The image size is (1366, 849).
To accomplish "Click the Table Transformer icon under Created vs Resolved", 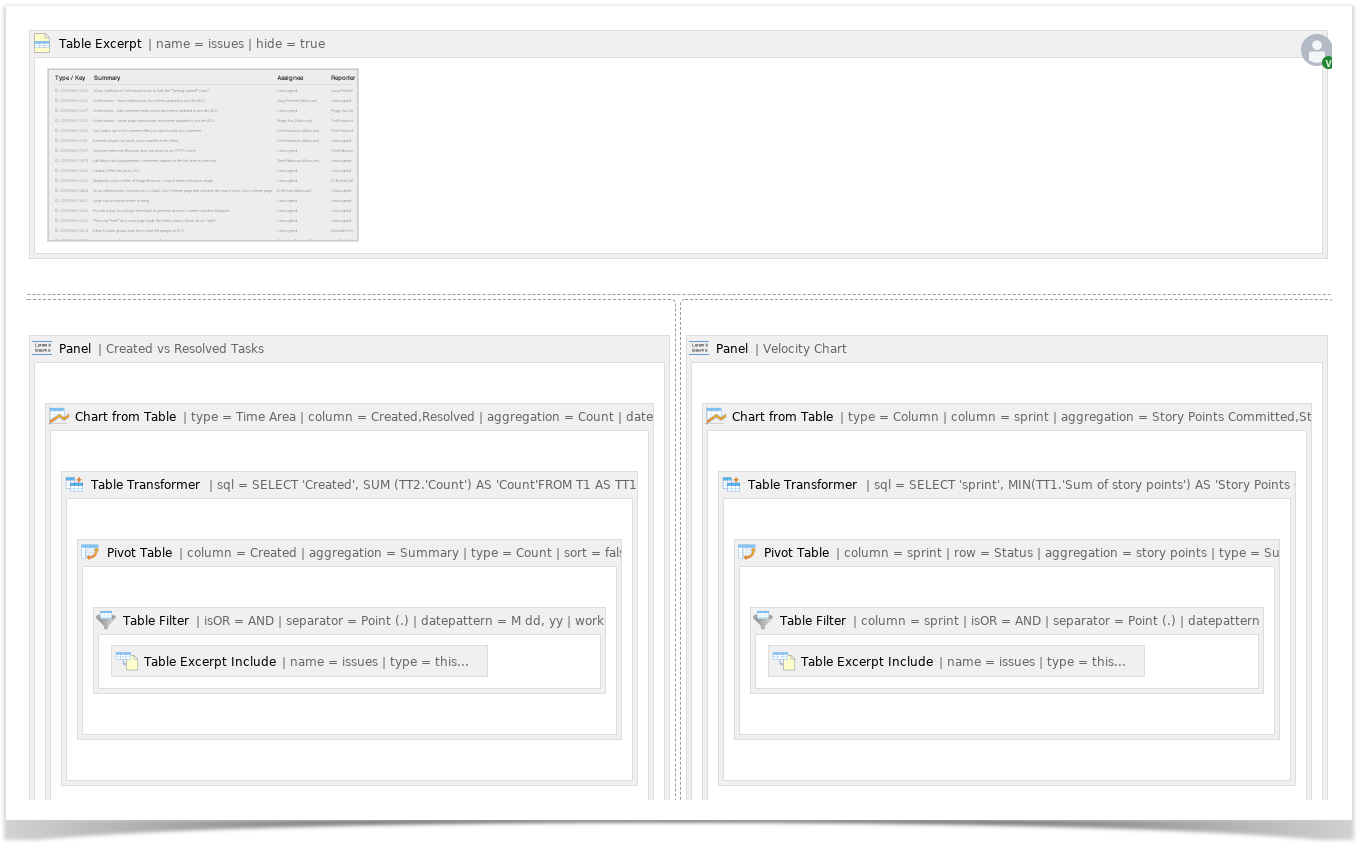I will 75,484.
